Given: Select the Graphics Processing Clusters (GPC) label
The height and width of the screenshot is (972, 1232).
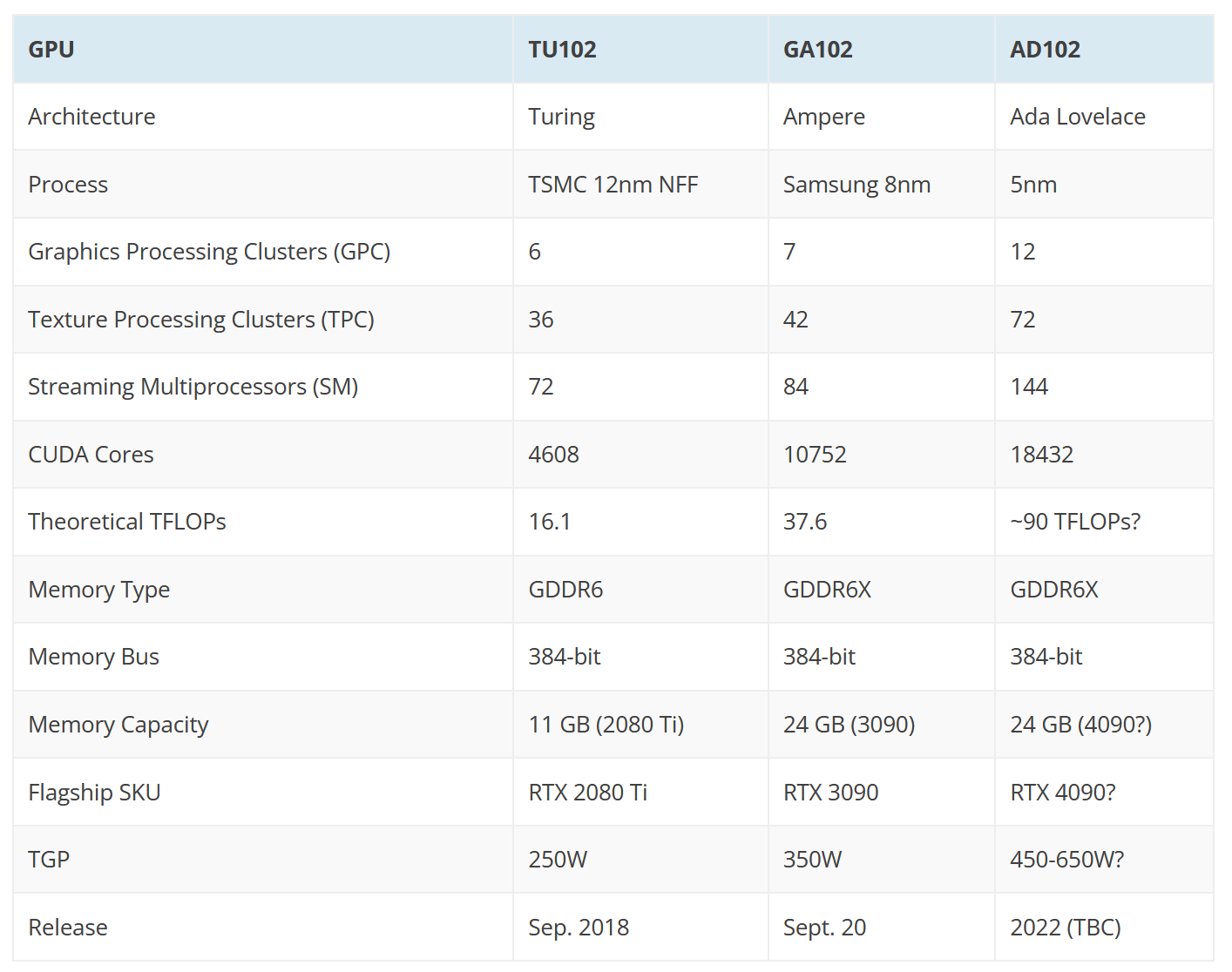Looking at the screenshot, I should point(209,252).
